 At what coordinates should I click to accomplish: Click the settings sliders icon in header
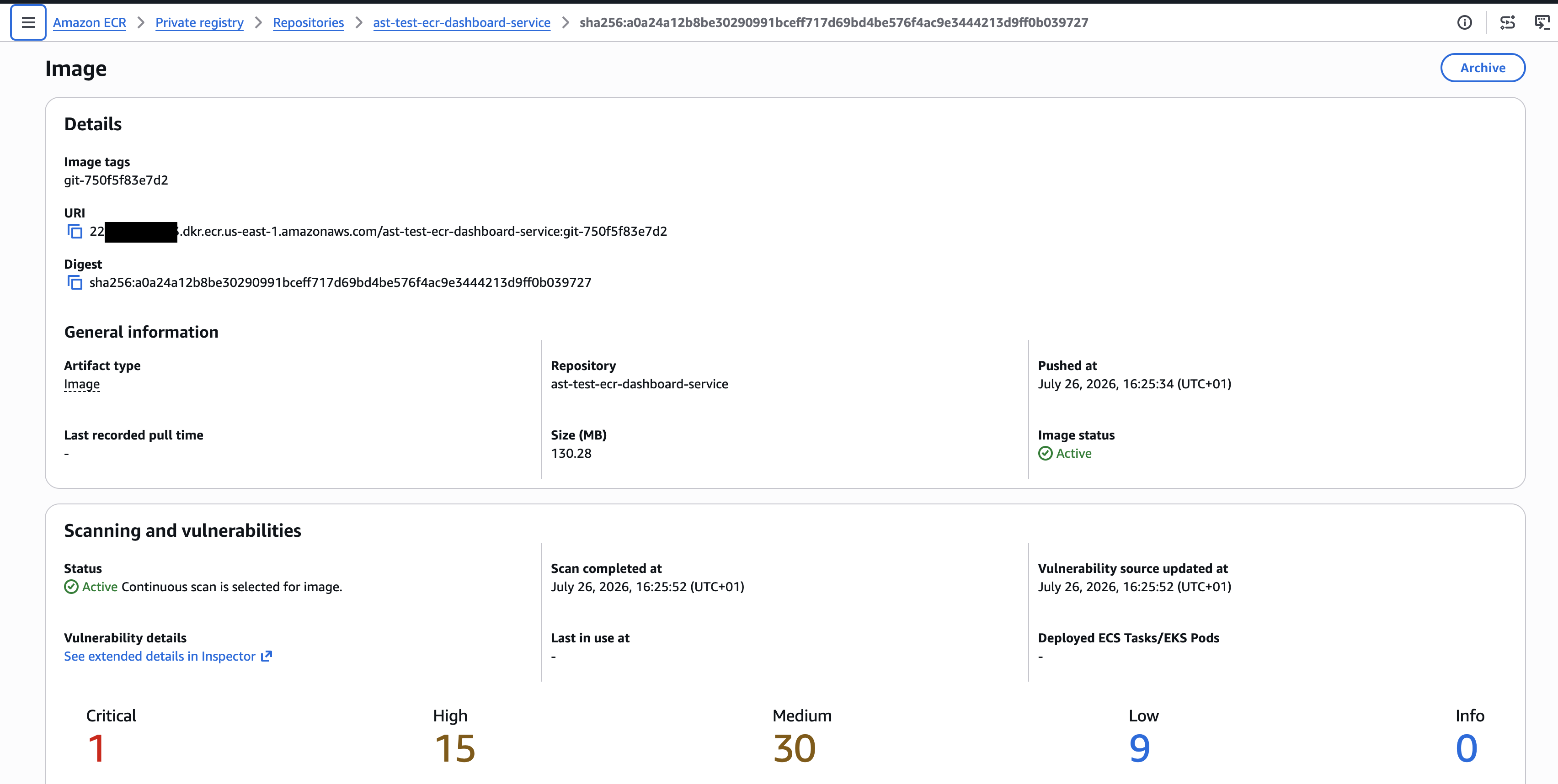tap(1507, 22)
